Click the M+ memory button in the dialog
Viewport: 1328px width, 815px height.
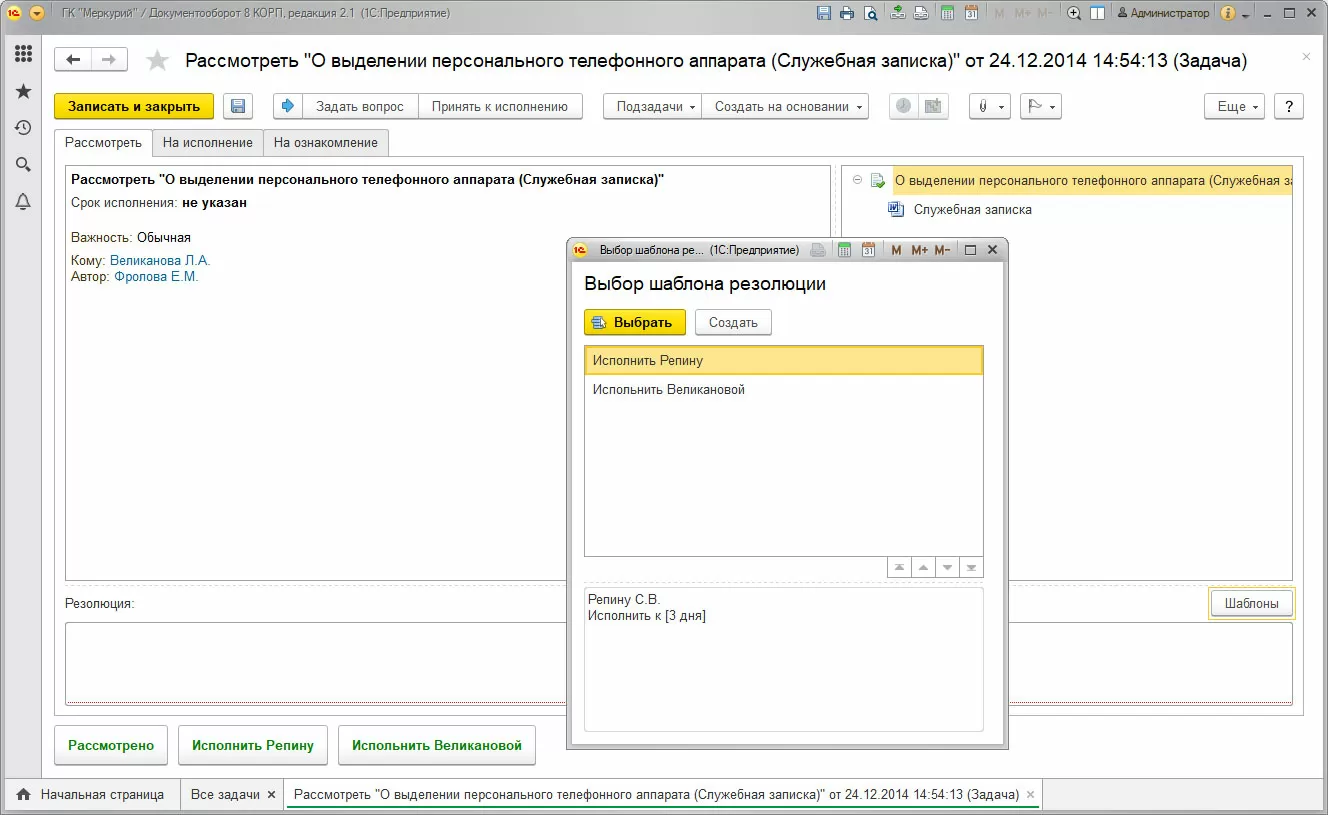[919, 249]
